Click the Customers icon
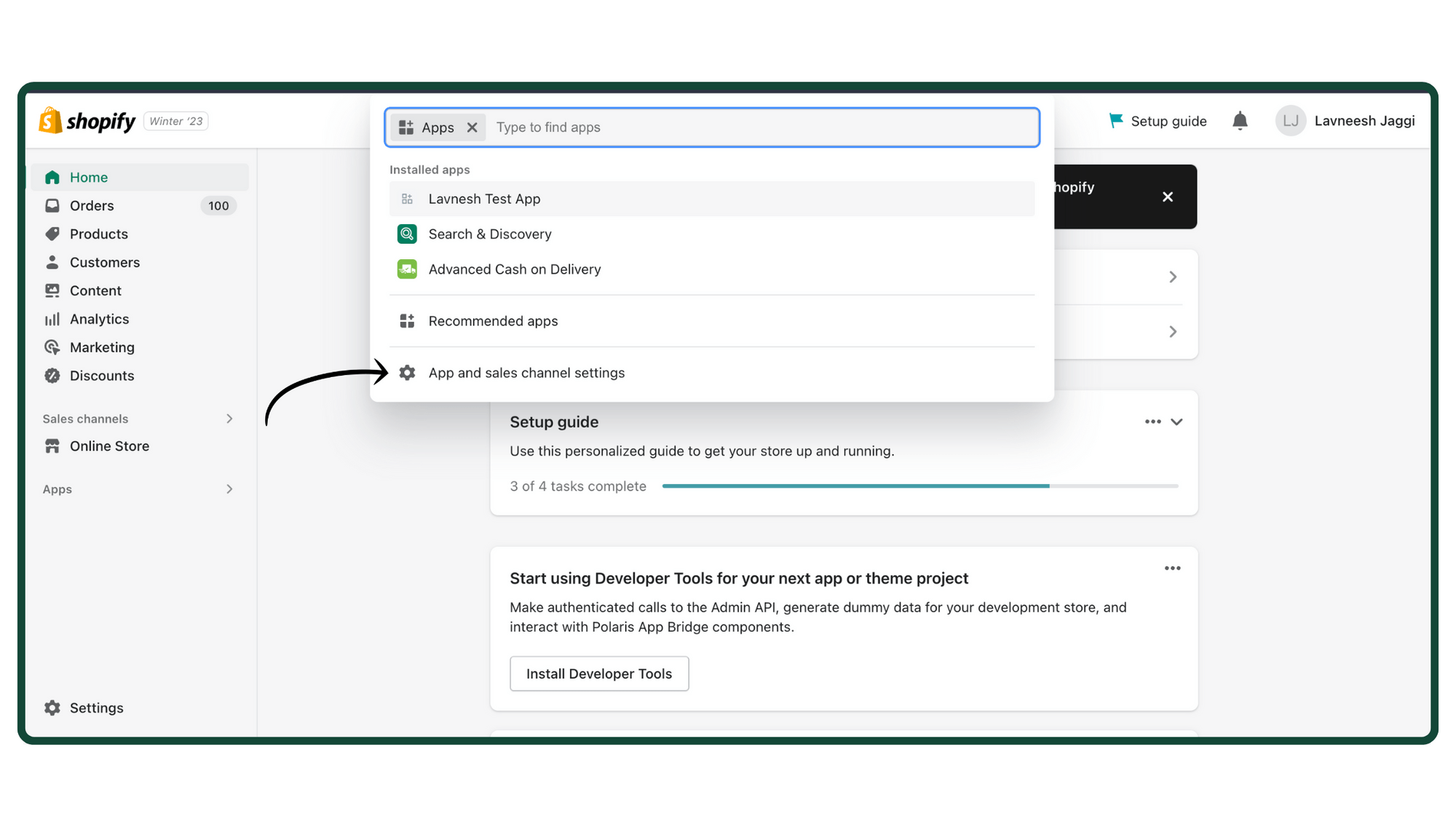The width and height of the screenshot is (1456, 819). [52, 262]
